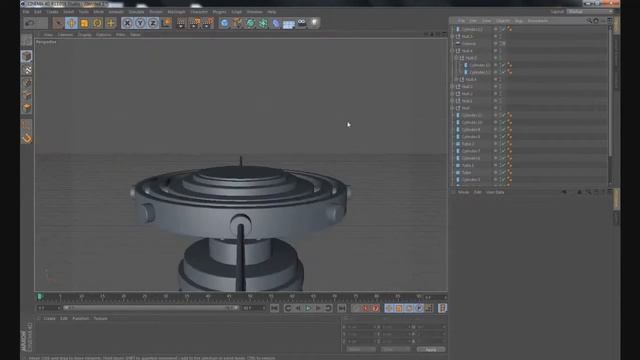This screenshot has width=640, height=360.
Task: Open the coordinate system icon after Z
Action: (166, 23)
